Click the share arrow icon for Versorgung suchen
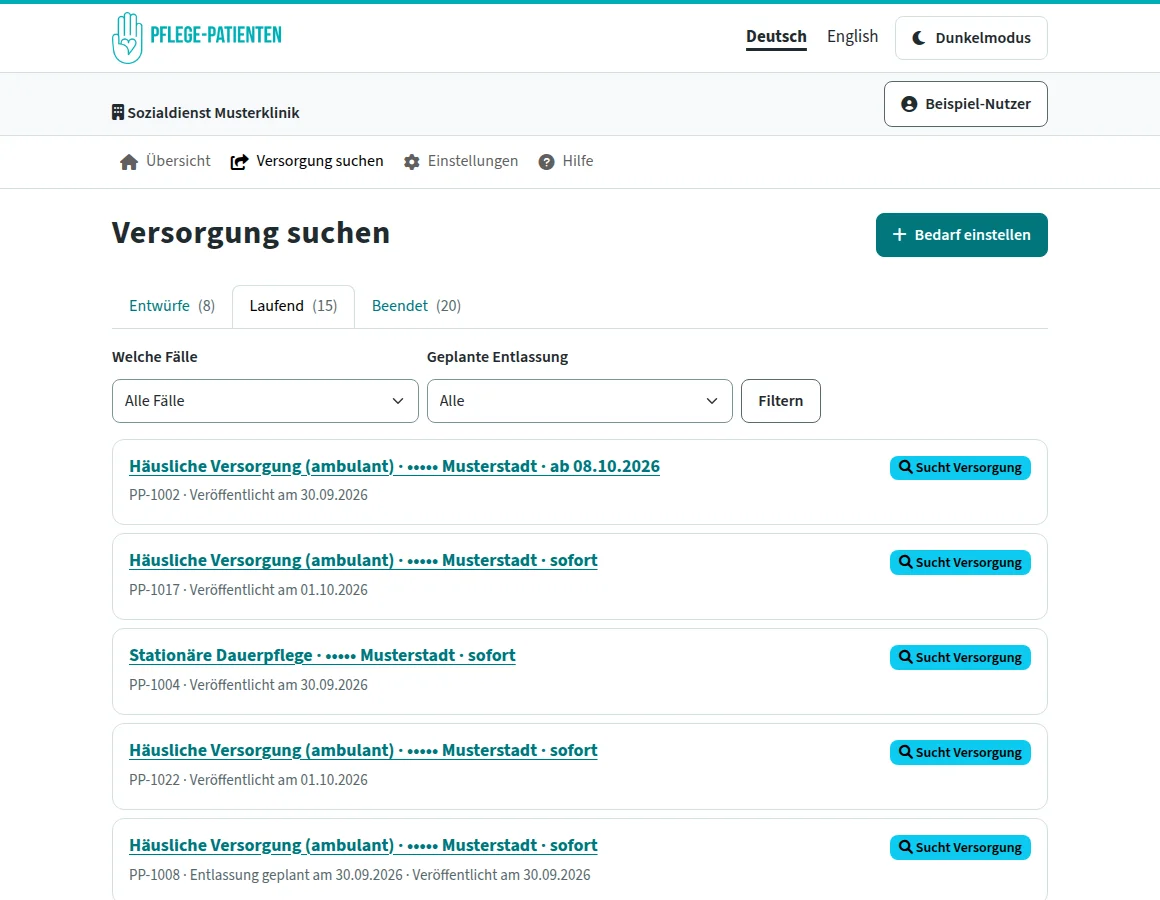Screen dimensions: 1160x900 239,162
